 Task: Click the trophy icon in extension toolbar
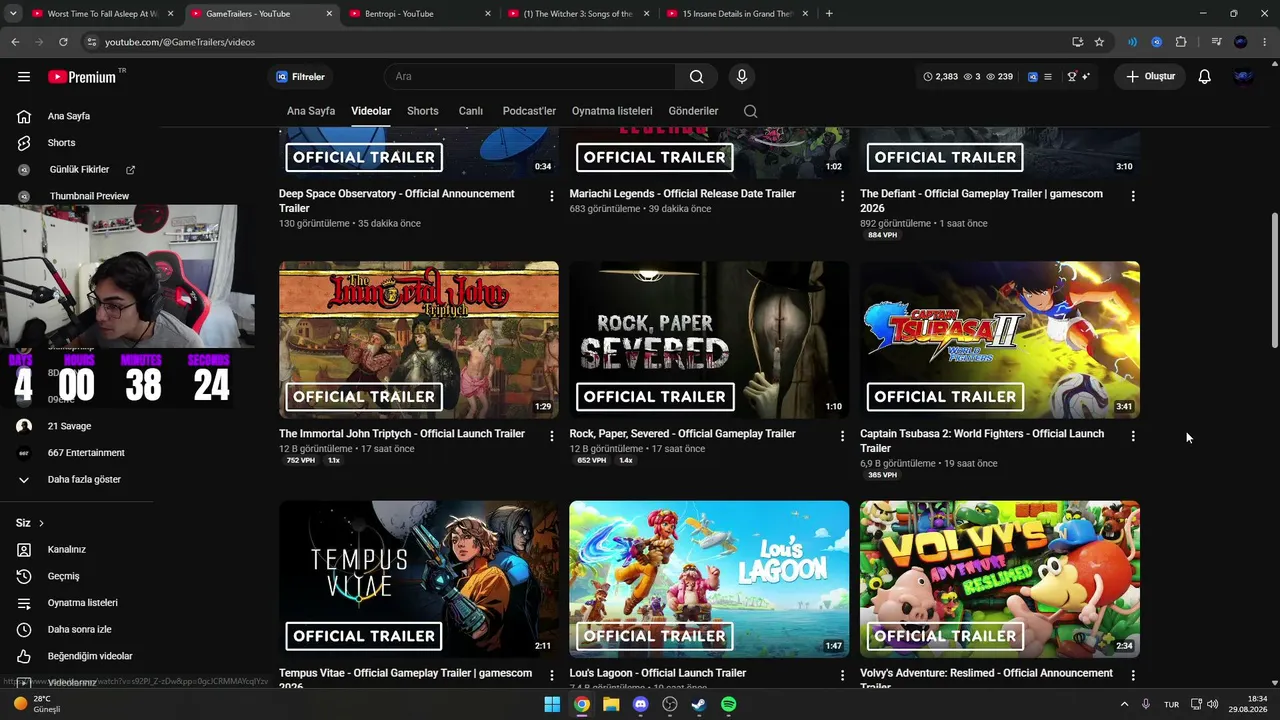tap(1072, 77)
